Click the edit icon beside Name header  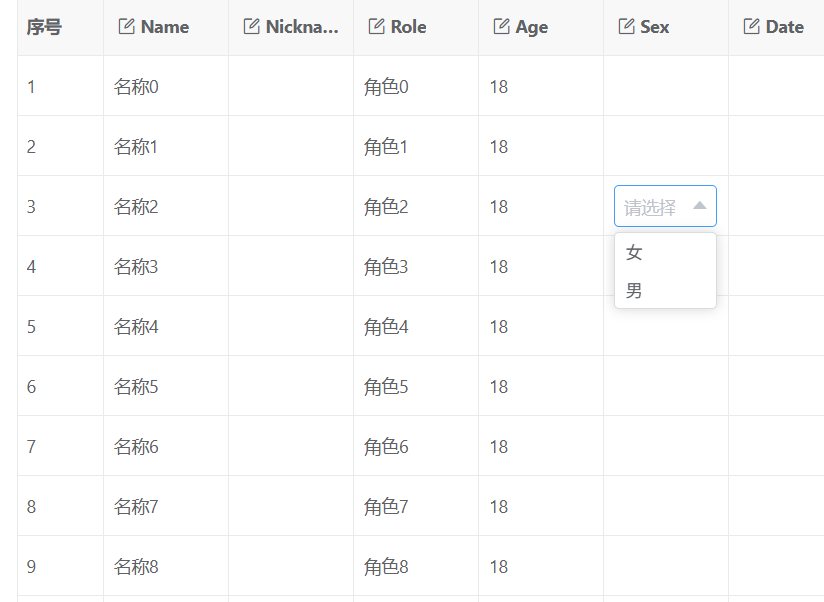coord(127,26)
